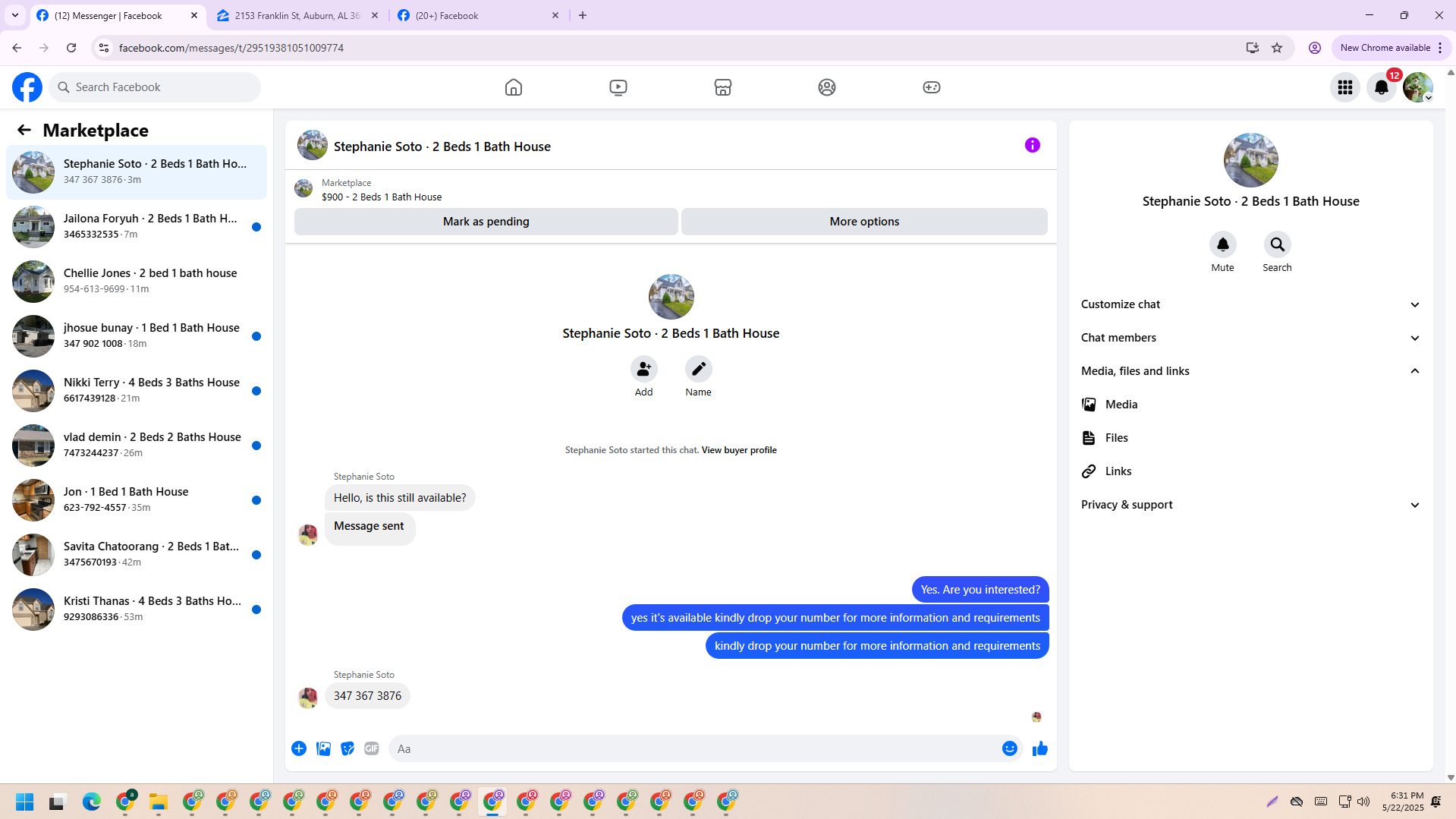The height and width of the screenshot is (819, 1456).
Task: Bookmark this page with the star icon
Action: (1278, 48)
